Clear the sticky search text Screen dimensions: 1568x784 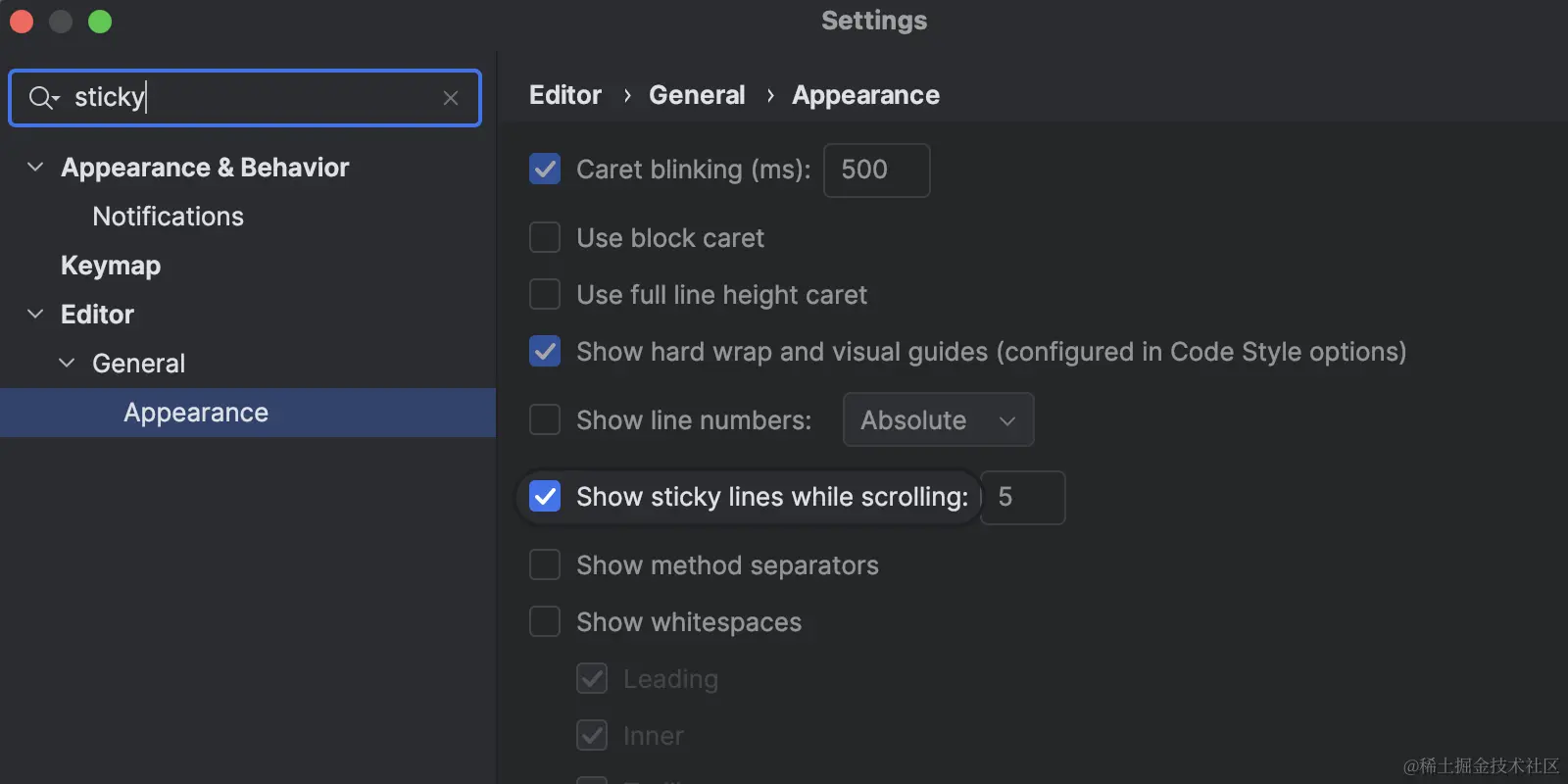[x=451, y=98]
